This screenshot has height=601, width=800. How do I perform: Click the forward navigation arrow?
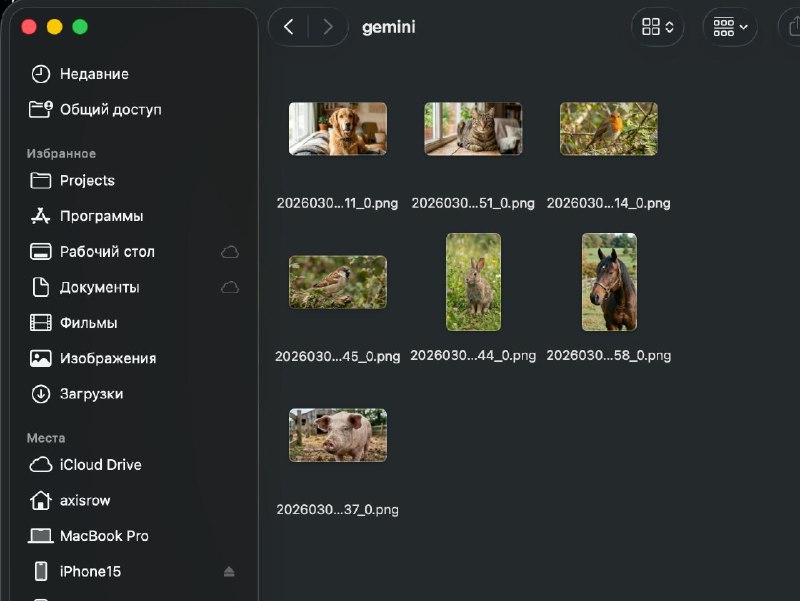point(327,27)
